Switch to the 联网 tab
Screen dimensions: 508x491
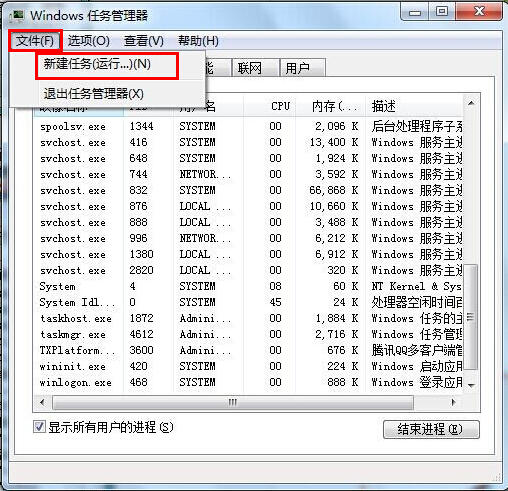[x=255, y=68]
